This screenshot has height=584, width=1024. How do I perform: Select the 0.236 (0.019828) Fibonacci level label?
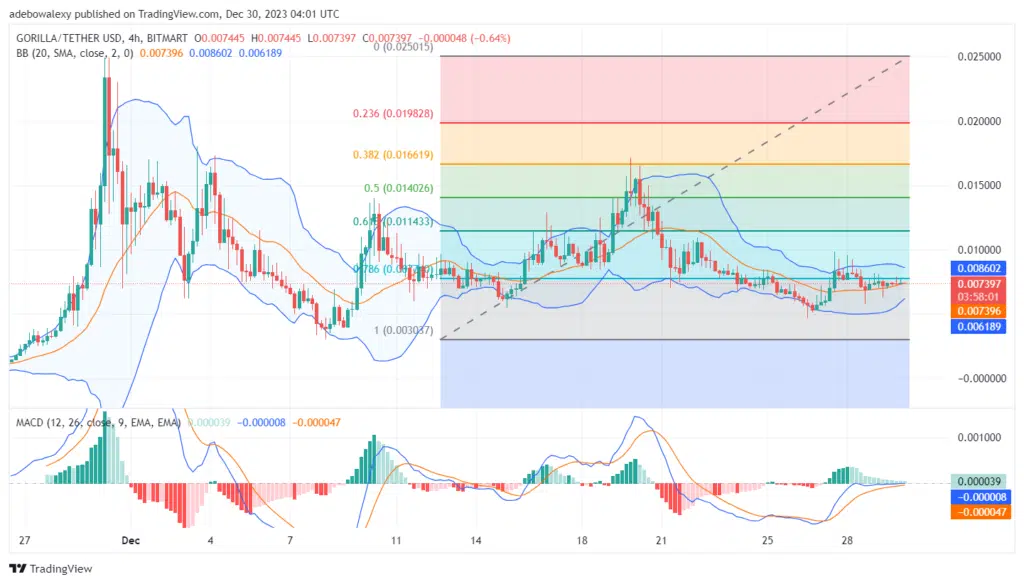[x=393, y=114]
